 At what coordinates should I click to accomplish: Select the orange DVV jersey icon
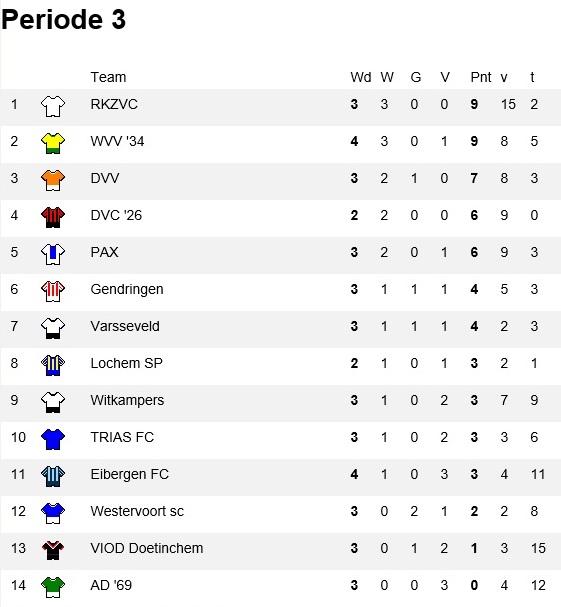(53, 180)
